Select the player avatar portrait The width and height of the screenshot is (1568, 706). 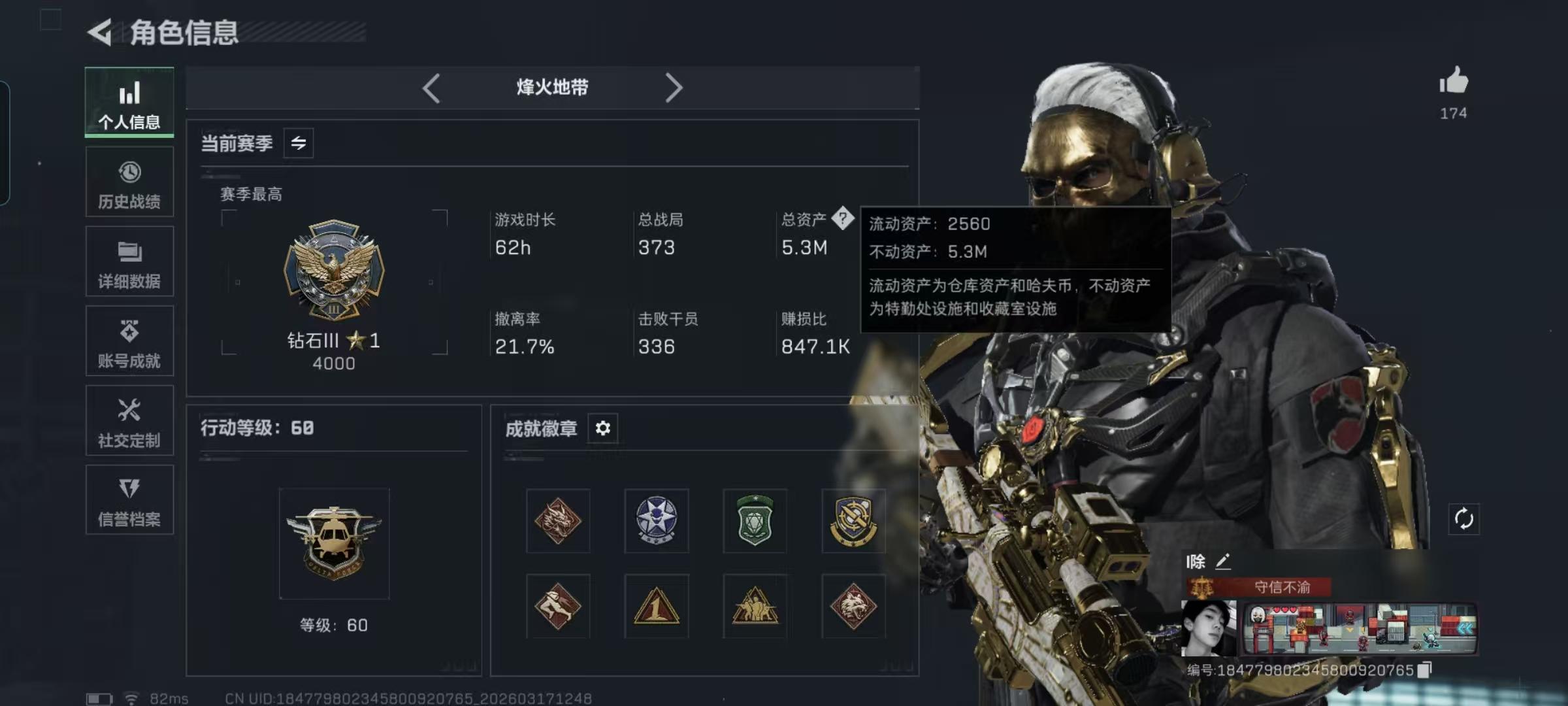tap(1209, 628)
